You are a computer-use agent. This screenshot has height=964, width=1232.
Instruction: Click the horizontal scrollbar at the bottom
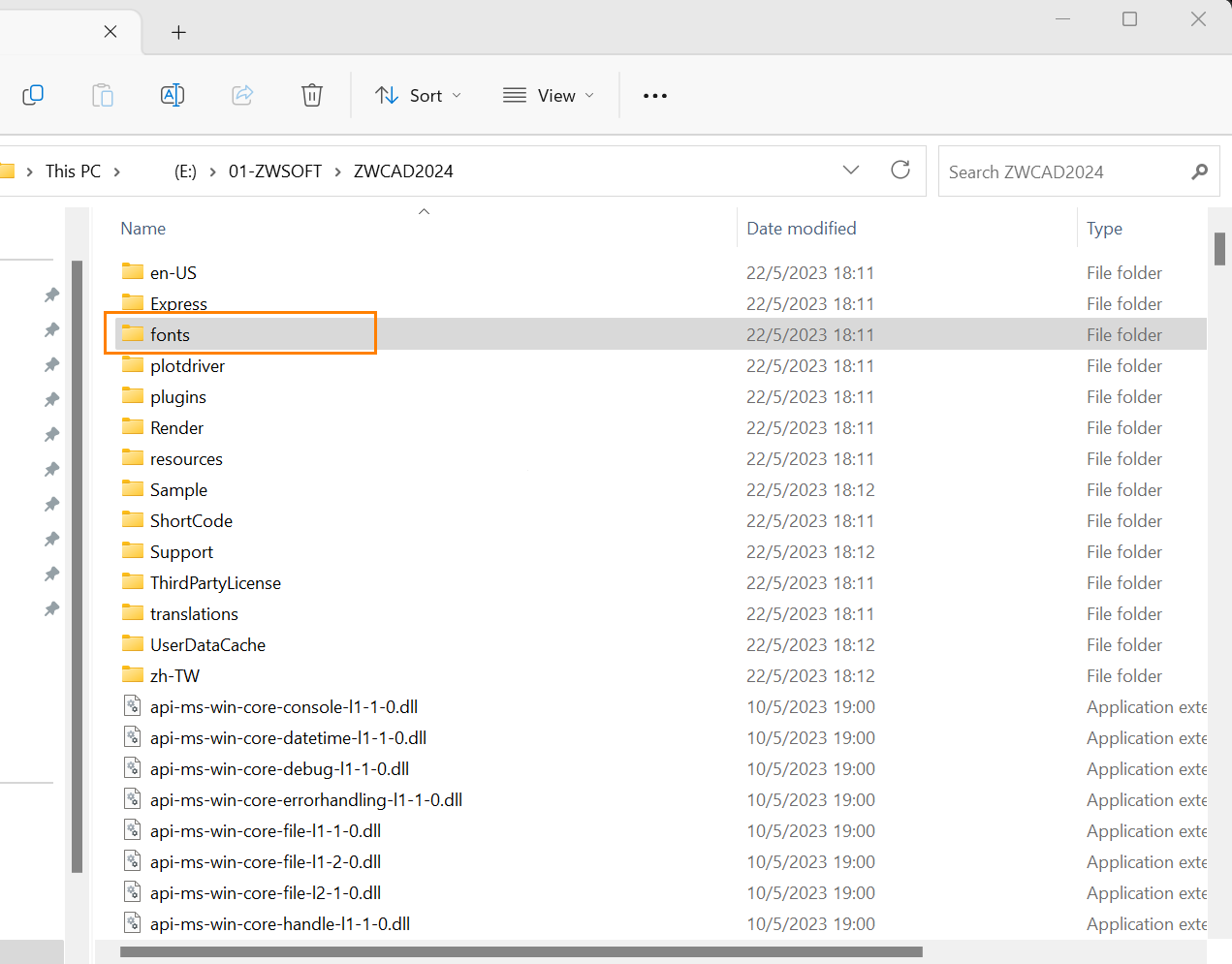click(x=521, y=951)
